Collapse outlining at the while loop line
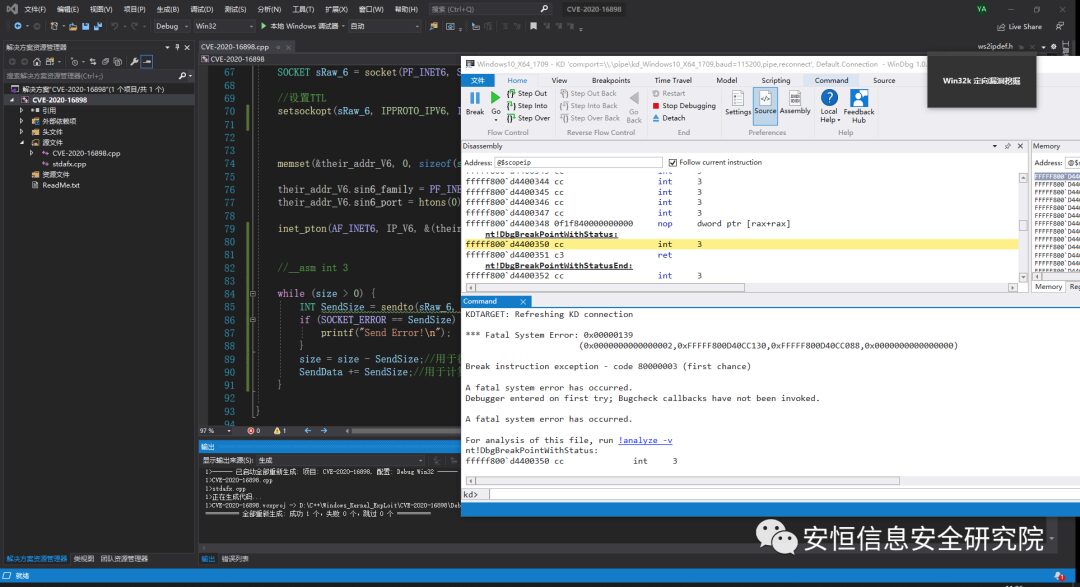 [x=253, y=294]
